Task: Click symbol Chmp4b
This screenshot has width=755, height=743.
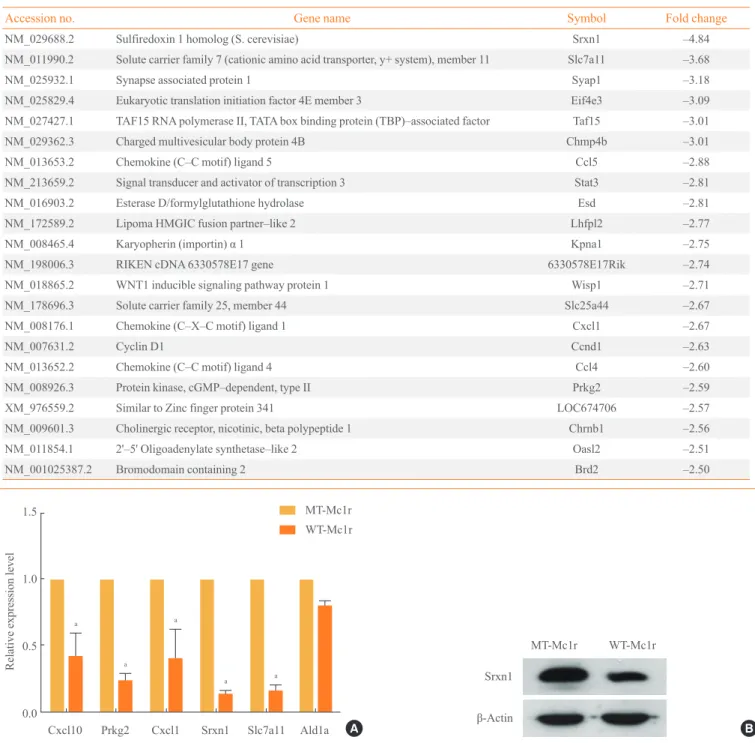Action: pos(586,142)
